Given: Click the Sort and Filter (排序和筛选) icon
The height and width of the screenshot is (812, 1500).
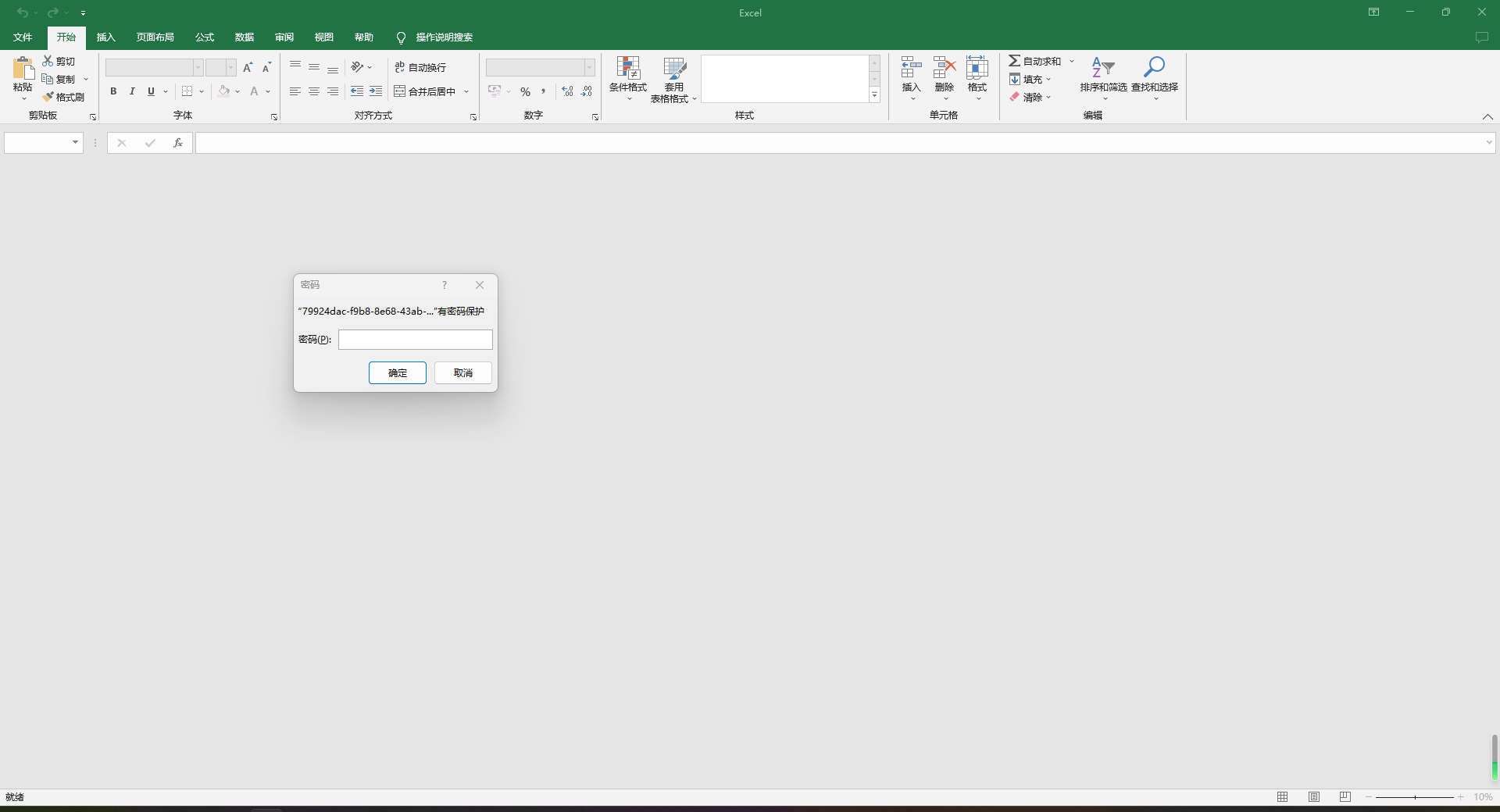Looking at the screenshot, I should click(x=1103, y=69).
